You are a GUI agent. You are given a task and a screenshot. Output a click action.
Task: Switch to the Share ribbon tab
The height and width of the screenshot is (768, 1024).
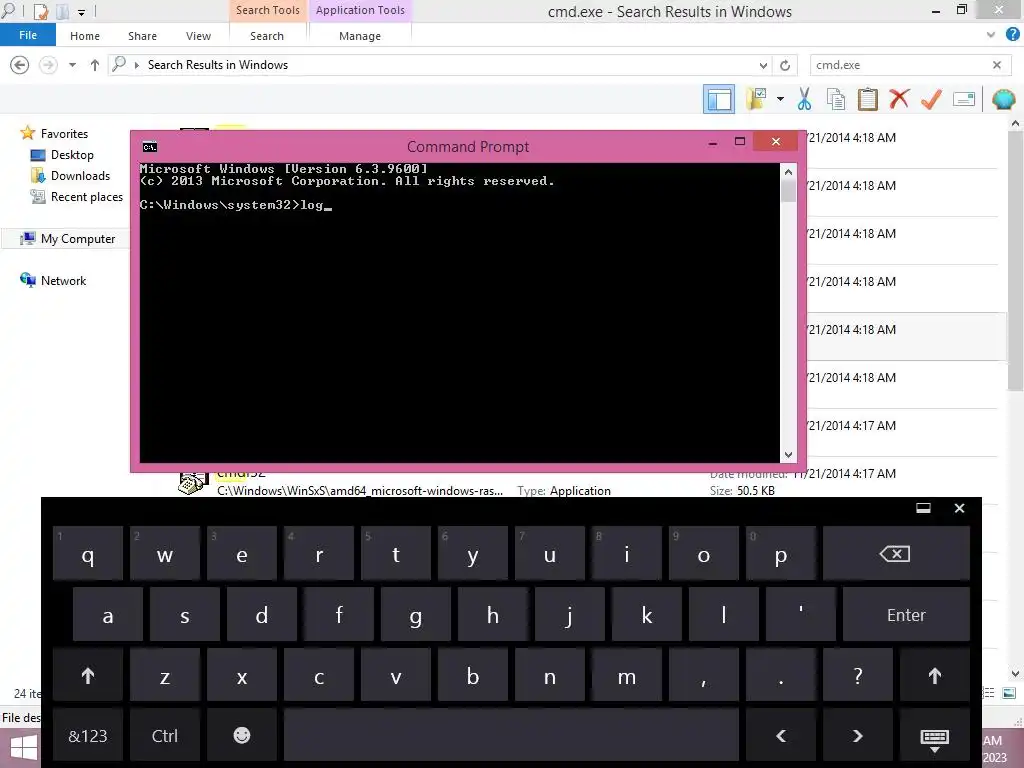[142, 36]
